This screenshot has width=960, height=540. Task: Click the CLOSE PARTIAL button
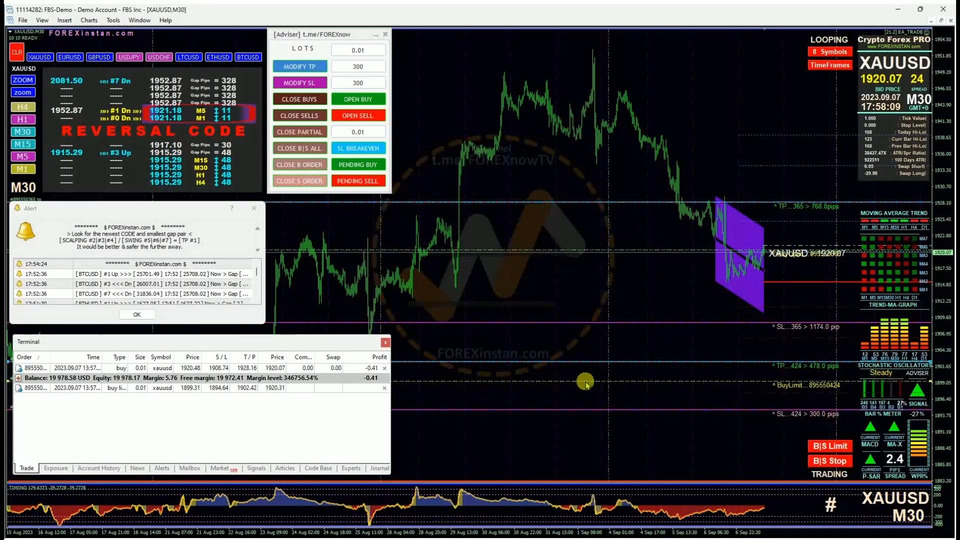pyautogui.click(x=300, y=132)
